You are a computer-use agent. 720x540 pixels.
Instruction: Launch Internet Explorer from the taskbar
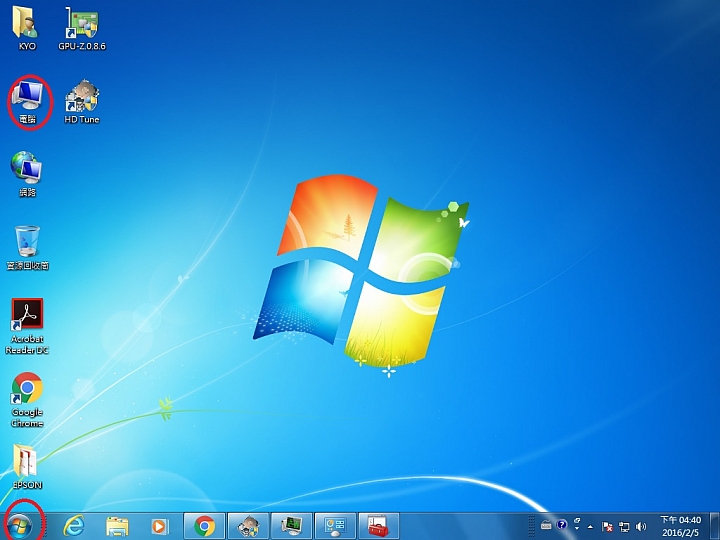click(74, 526)
